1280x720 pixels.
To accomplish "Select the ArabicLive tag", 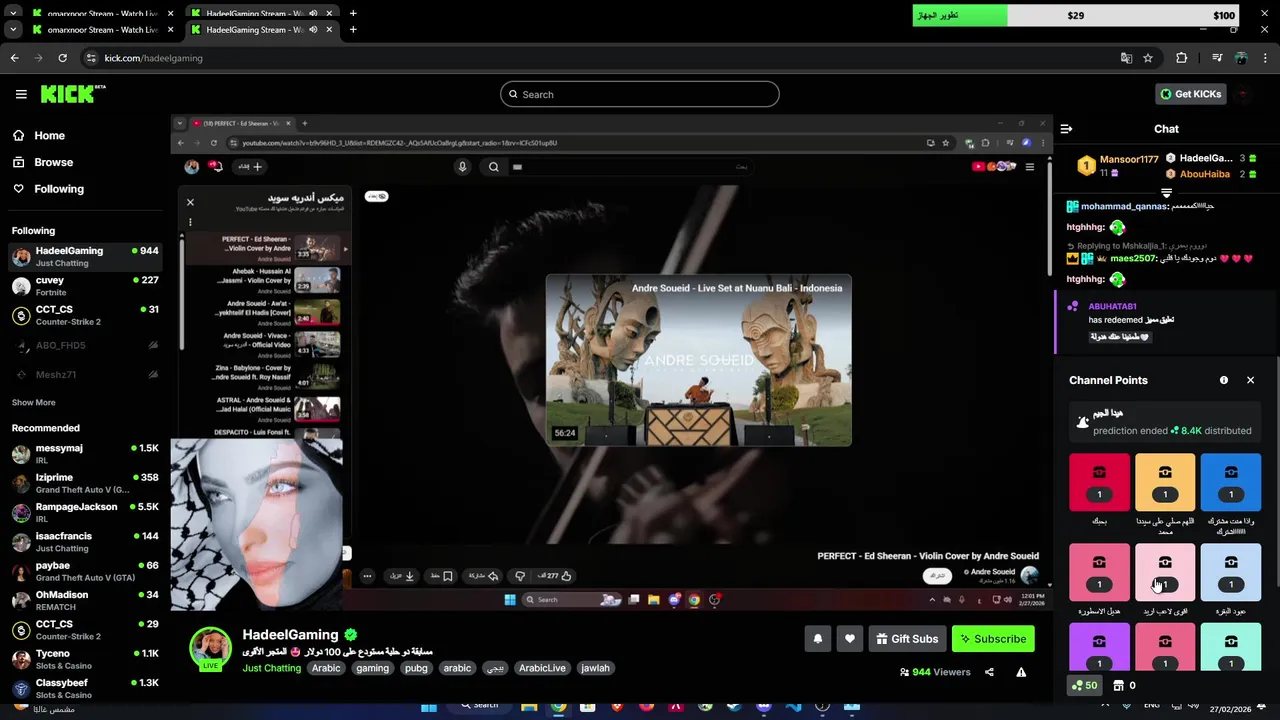I will point(542,668).
